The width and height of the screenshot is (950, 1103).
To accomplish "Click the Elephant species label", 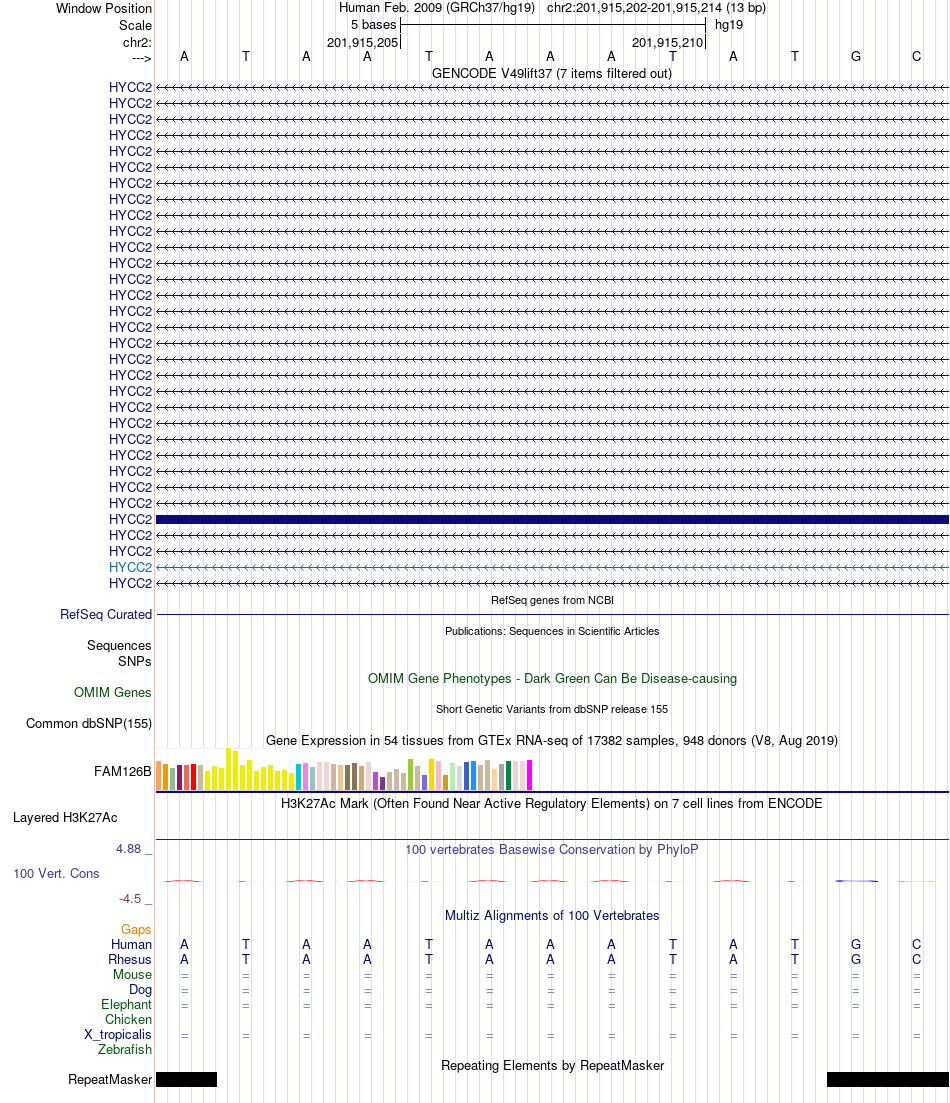I will pos(126,1005).
